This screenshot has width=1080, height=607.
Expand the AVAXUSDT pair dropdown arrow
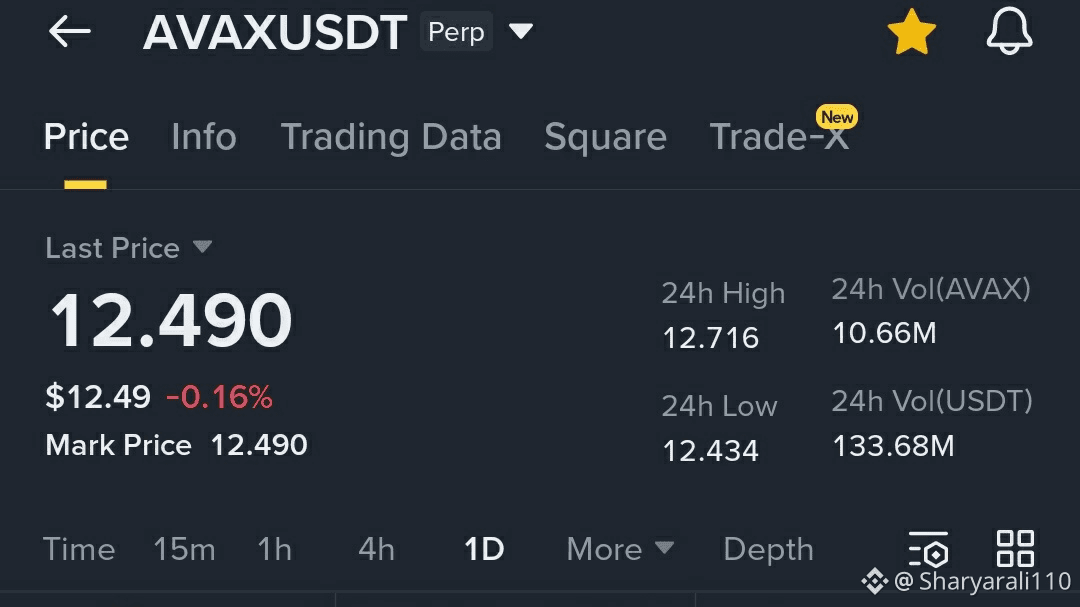coord(521,31)
